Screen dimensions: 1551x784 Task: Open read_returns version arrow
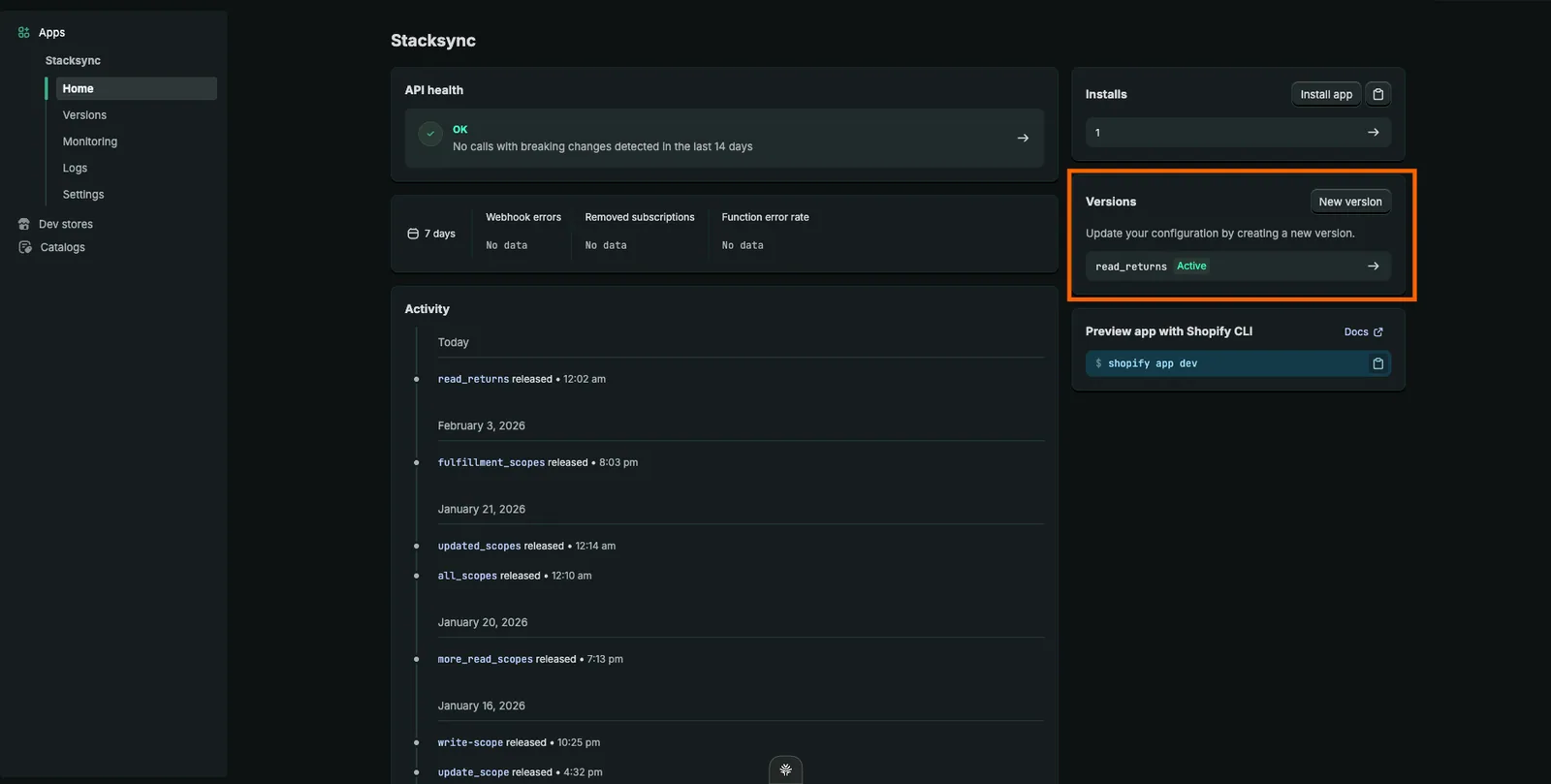point(1373,266)
